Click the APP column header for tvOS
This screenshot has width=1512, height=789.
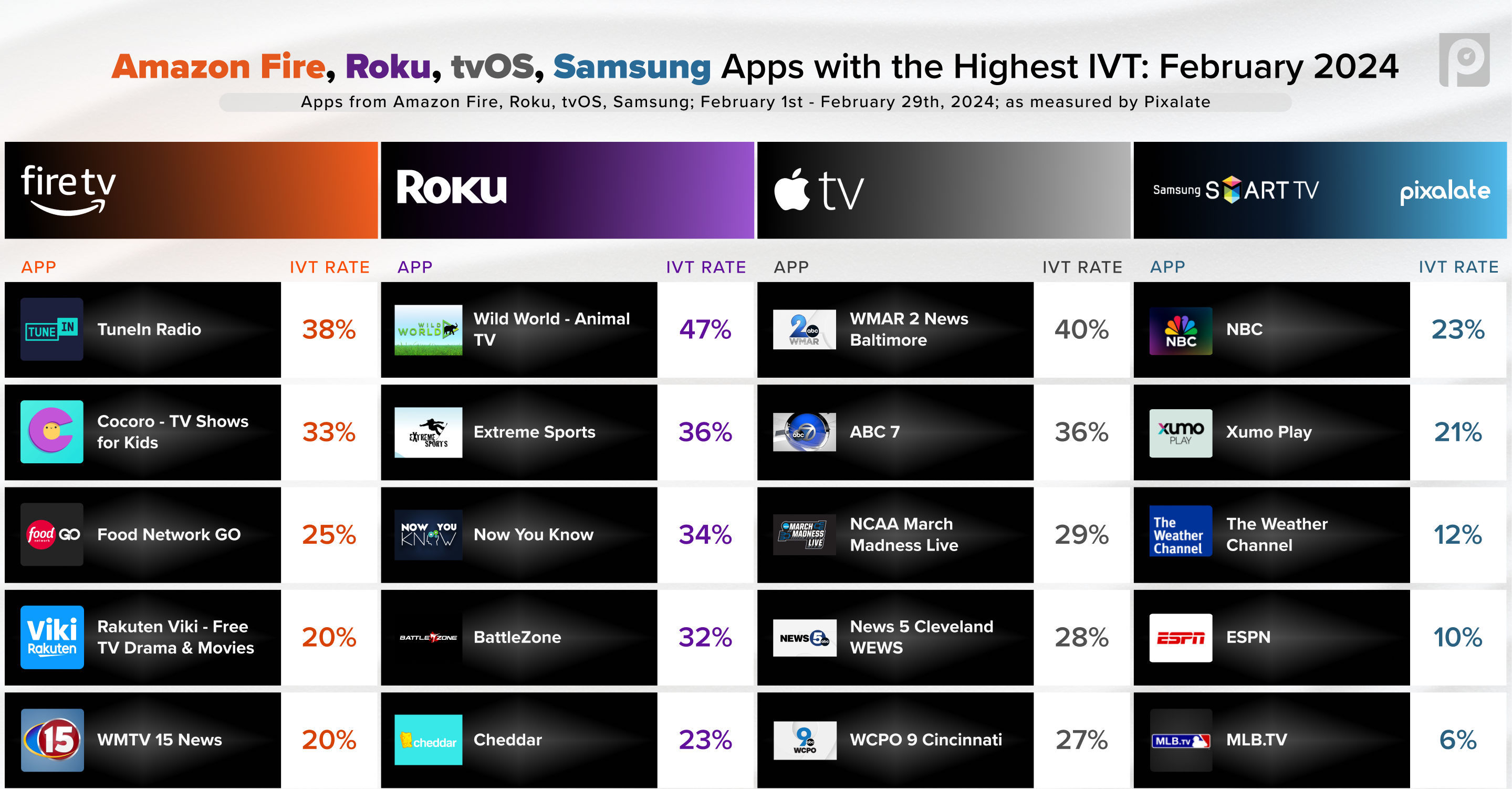point(790,265)
